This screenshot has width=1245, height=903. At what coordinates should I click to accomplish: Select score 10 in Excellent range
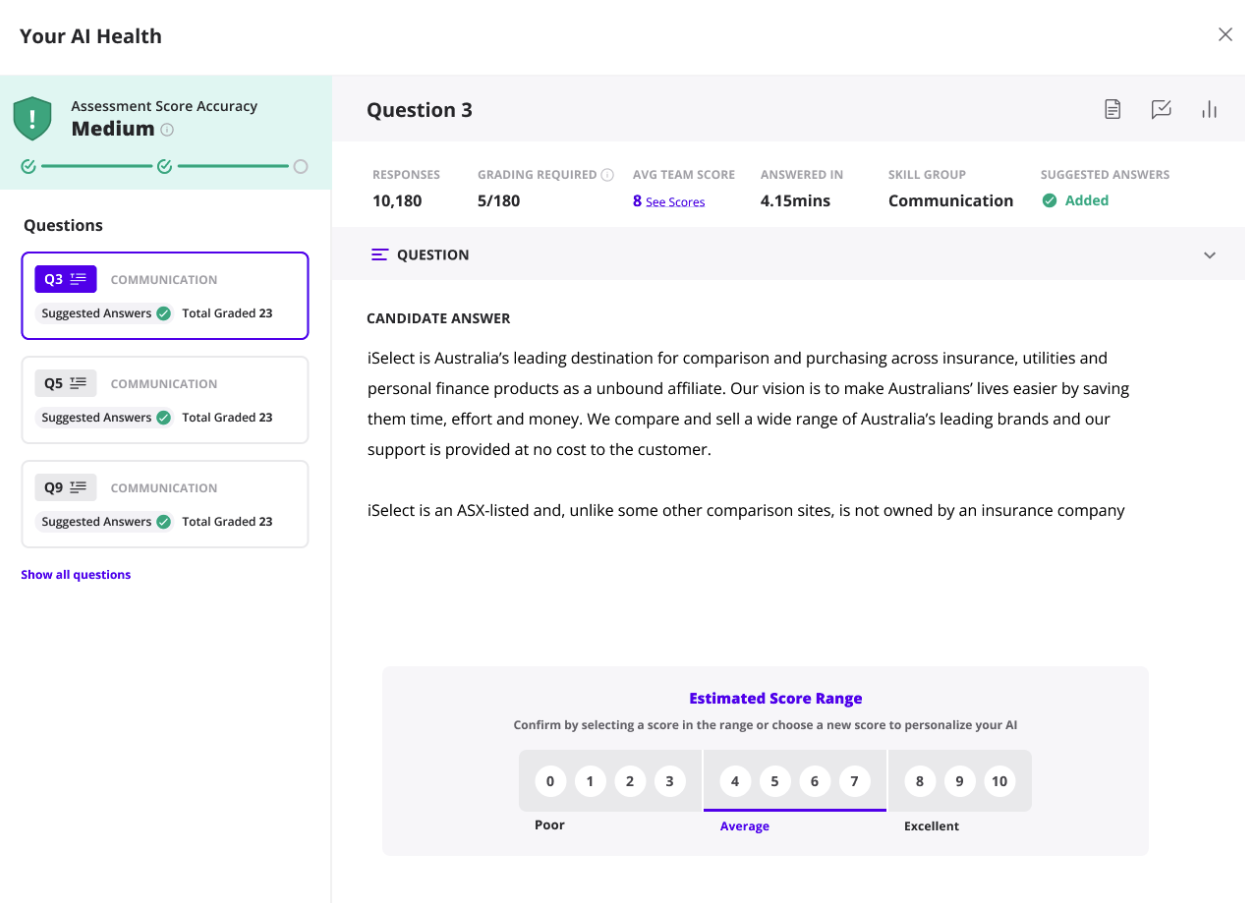tap(999, 781)
